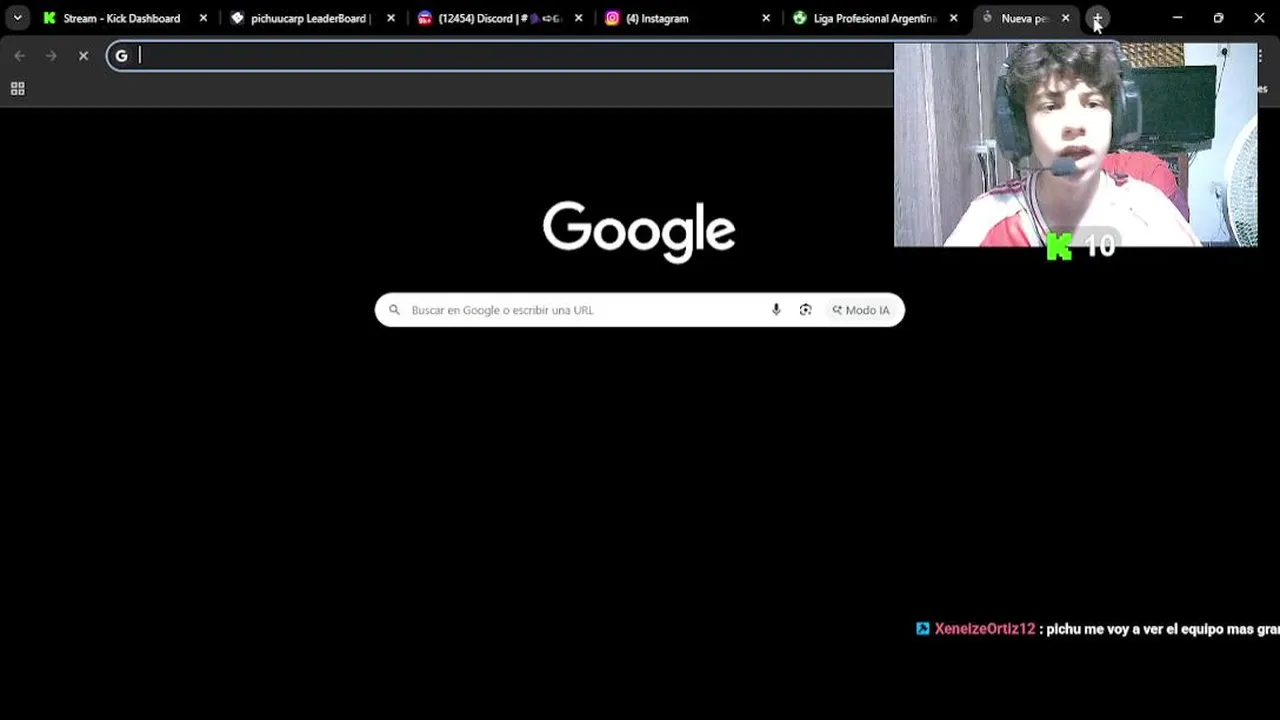Start voice search with microphone icon

point(776,310)
